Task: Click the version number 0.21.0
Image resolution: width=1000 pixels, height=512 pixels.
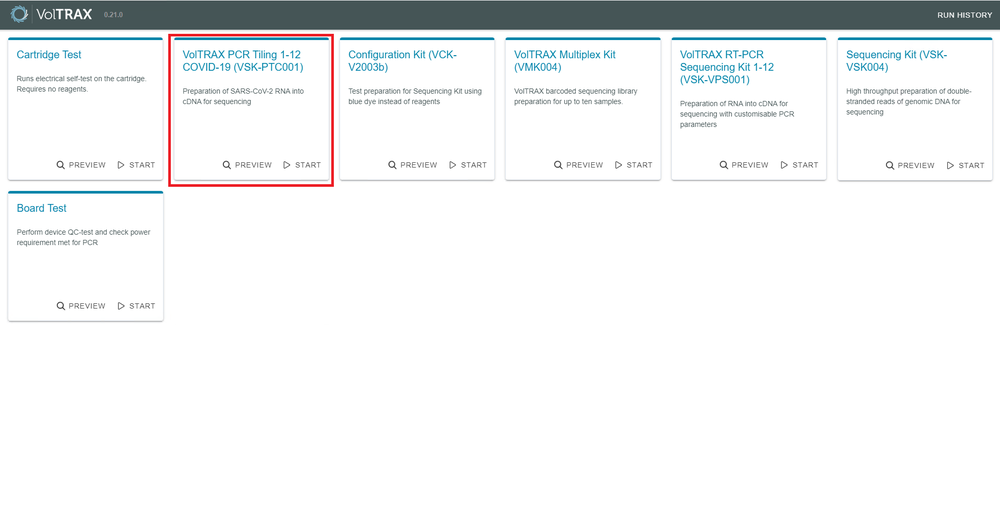Action: 113,14
